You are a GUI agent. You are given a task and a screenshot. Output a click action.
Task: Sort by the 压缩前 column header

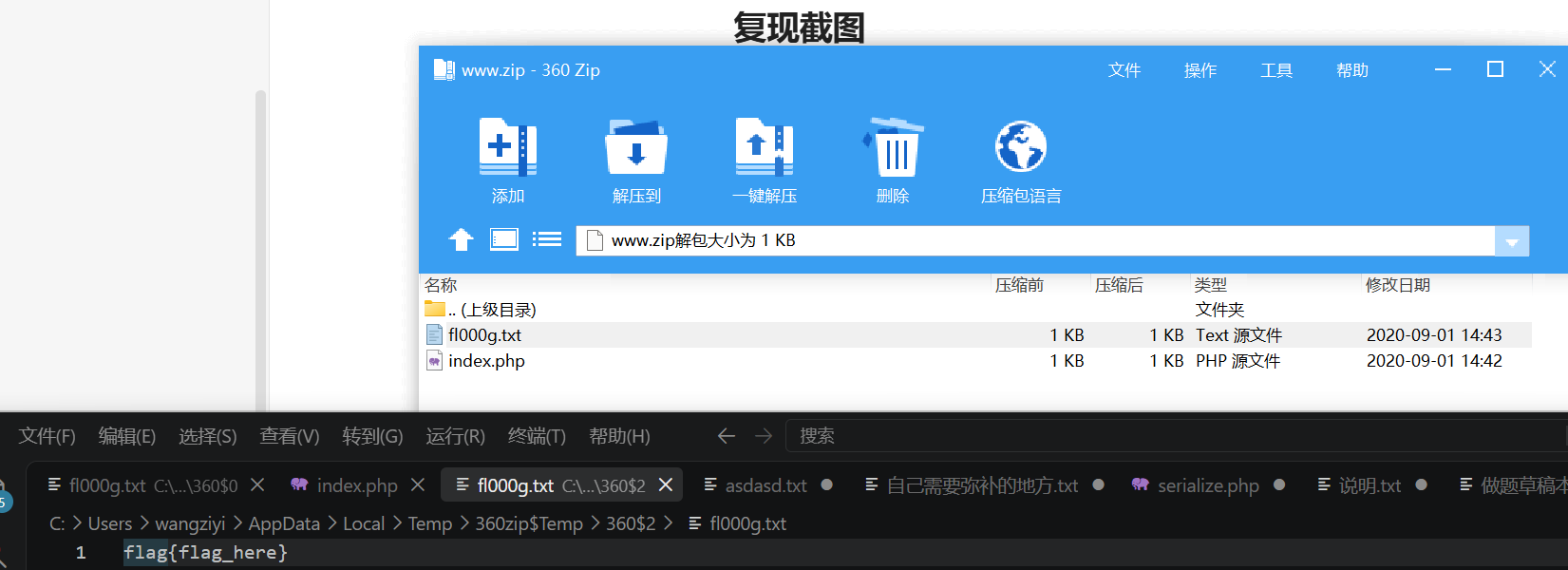[x=1019, y=285]
